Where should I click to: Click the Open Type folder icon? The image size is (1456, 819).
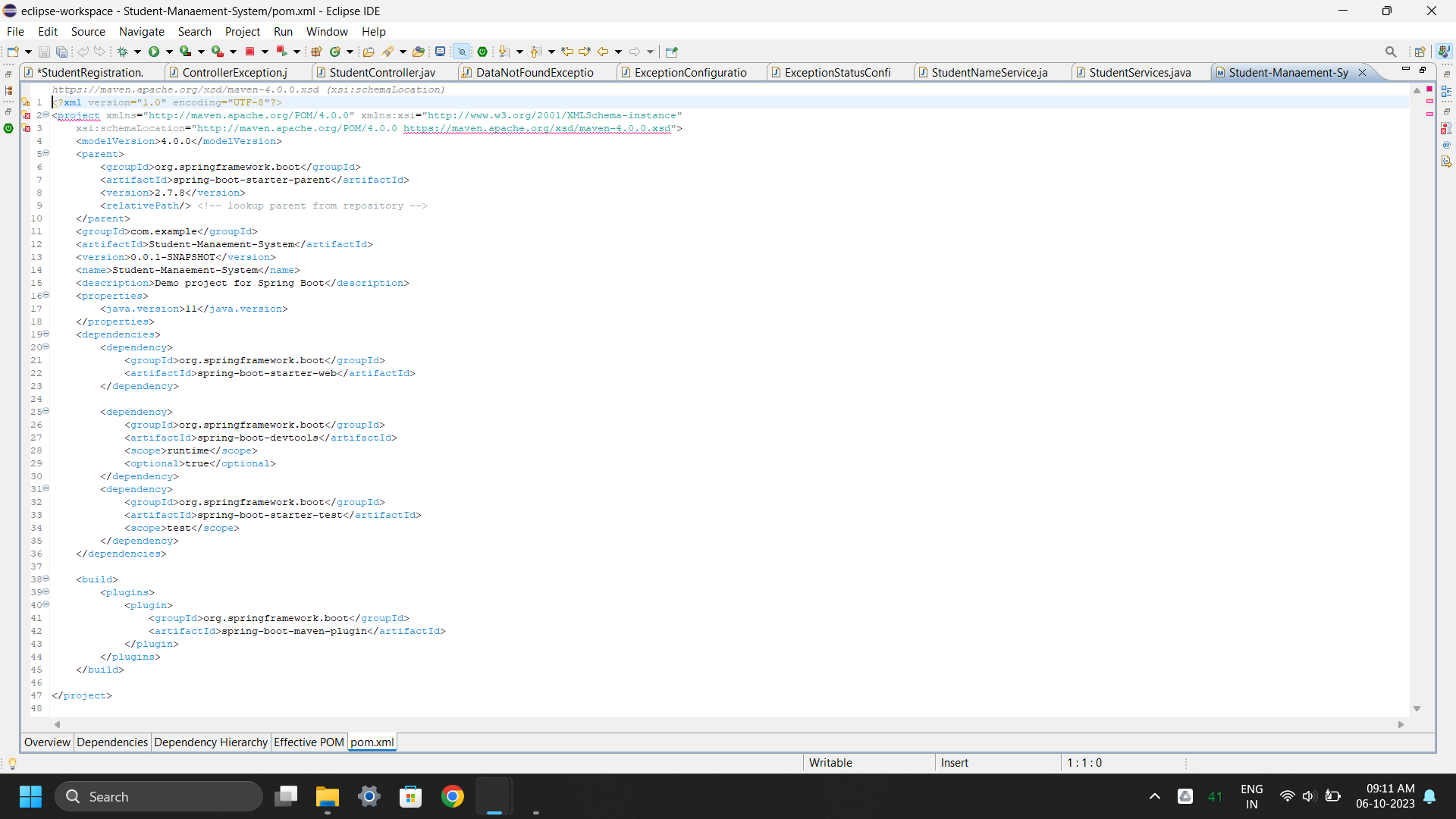[369, 52]
